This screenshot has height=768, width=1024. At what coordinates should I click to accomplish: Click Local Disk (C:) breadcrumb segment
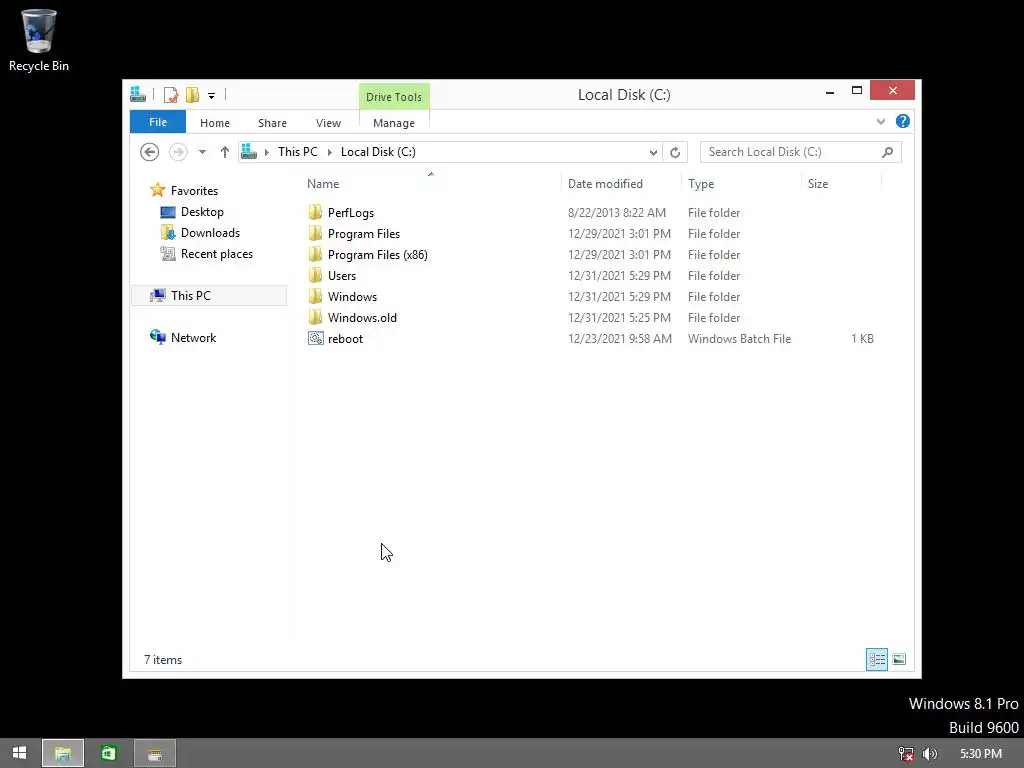click(378, 152)
